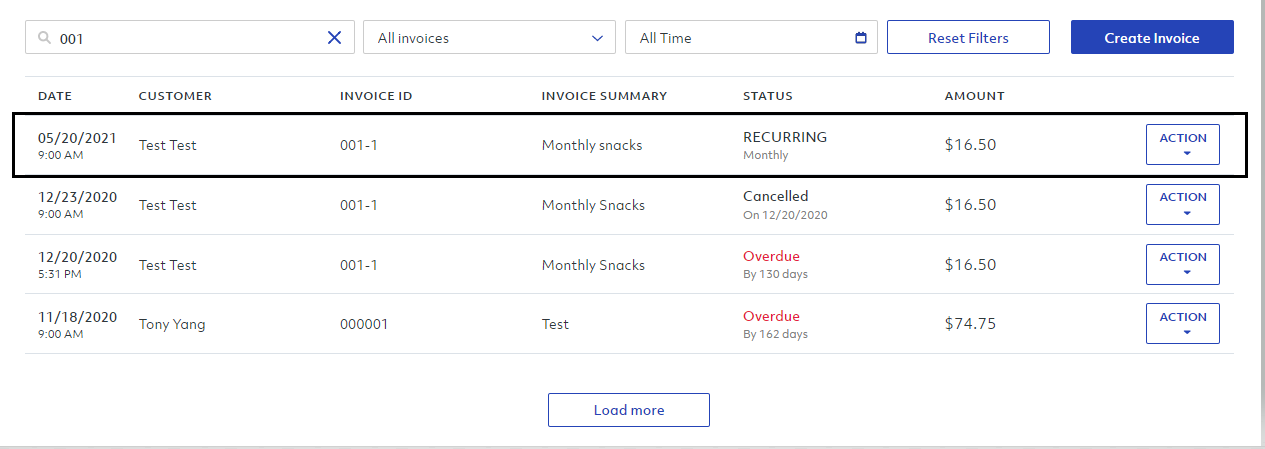Open Action menu for the 05/20/2021 invoice
Viewport: 1265px width, 449px height.
[x=1182, y=145]
